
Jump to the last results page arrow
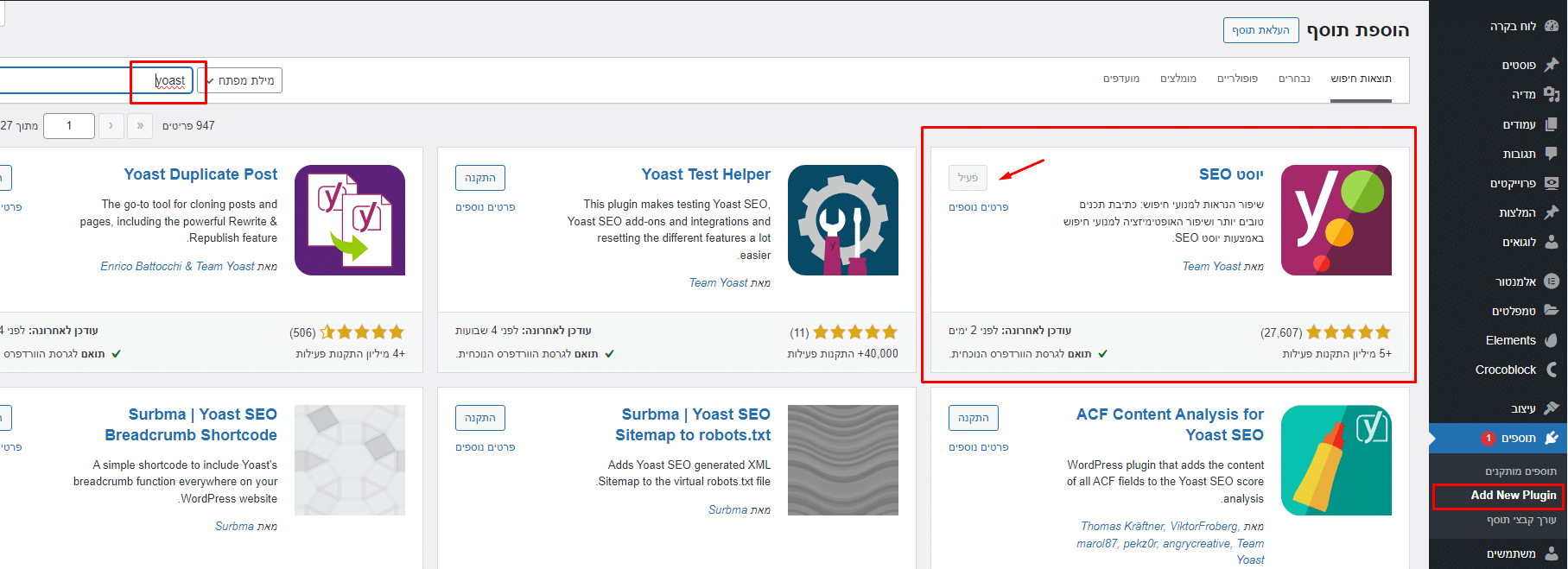coord(140,126)
